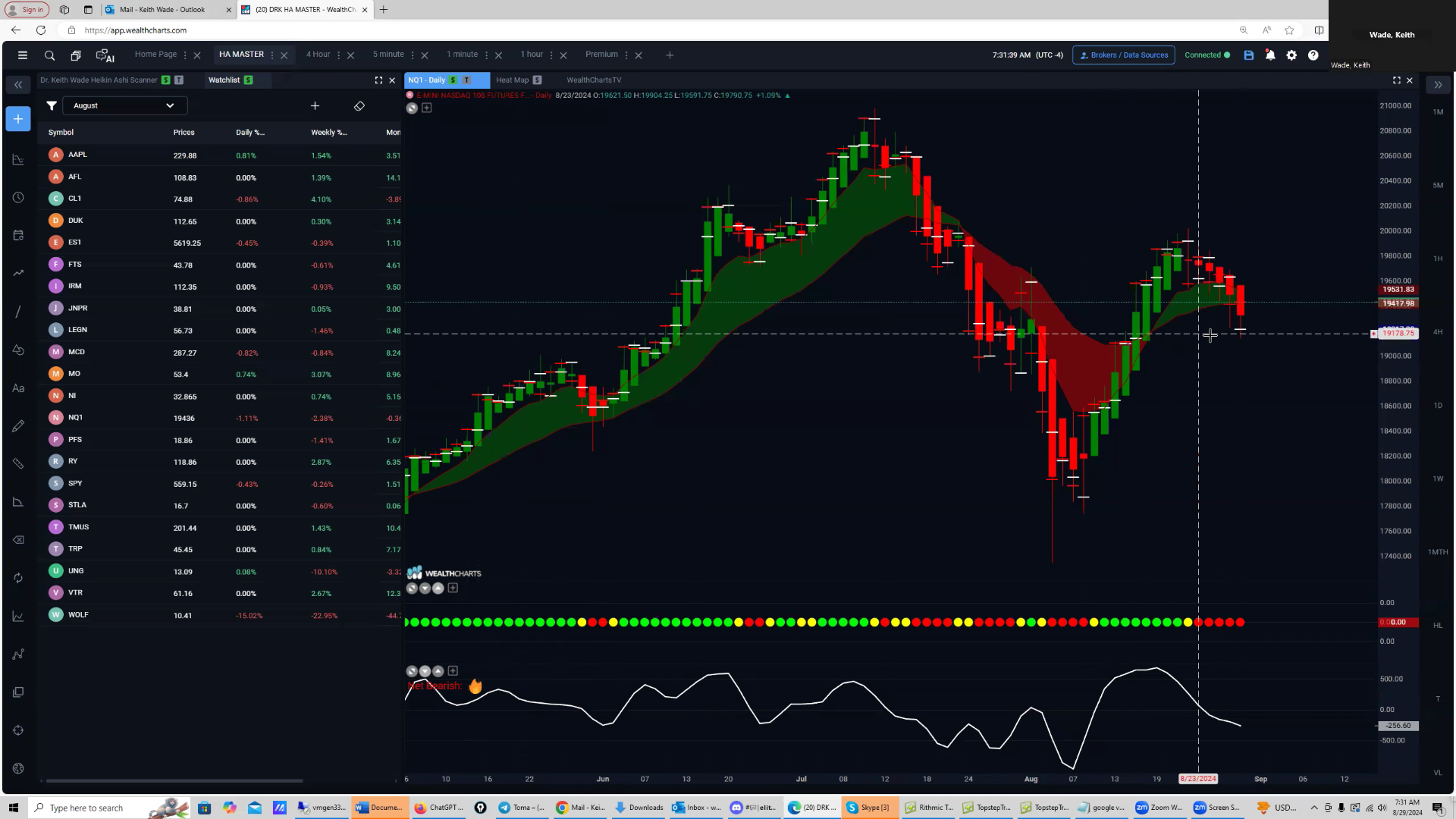Select 1W timeframe on right bar
1456x819 pixels.
[1438, 479]
